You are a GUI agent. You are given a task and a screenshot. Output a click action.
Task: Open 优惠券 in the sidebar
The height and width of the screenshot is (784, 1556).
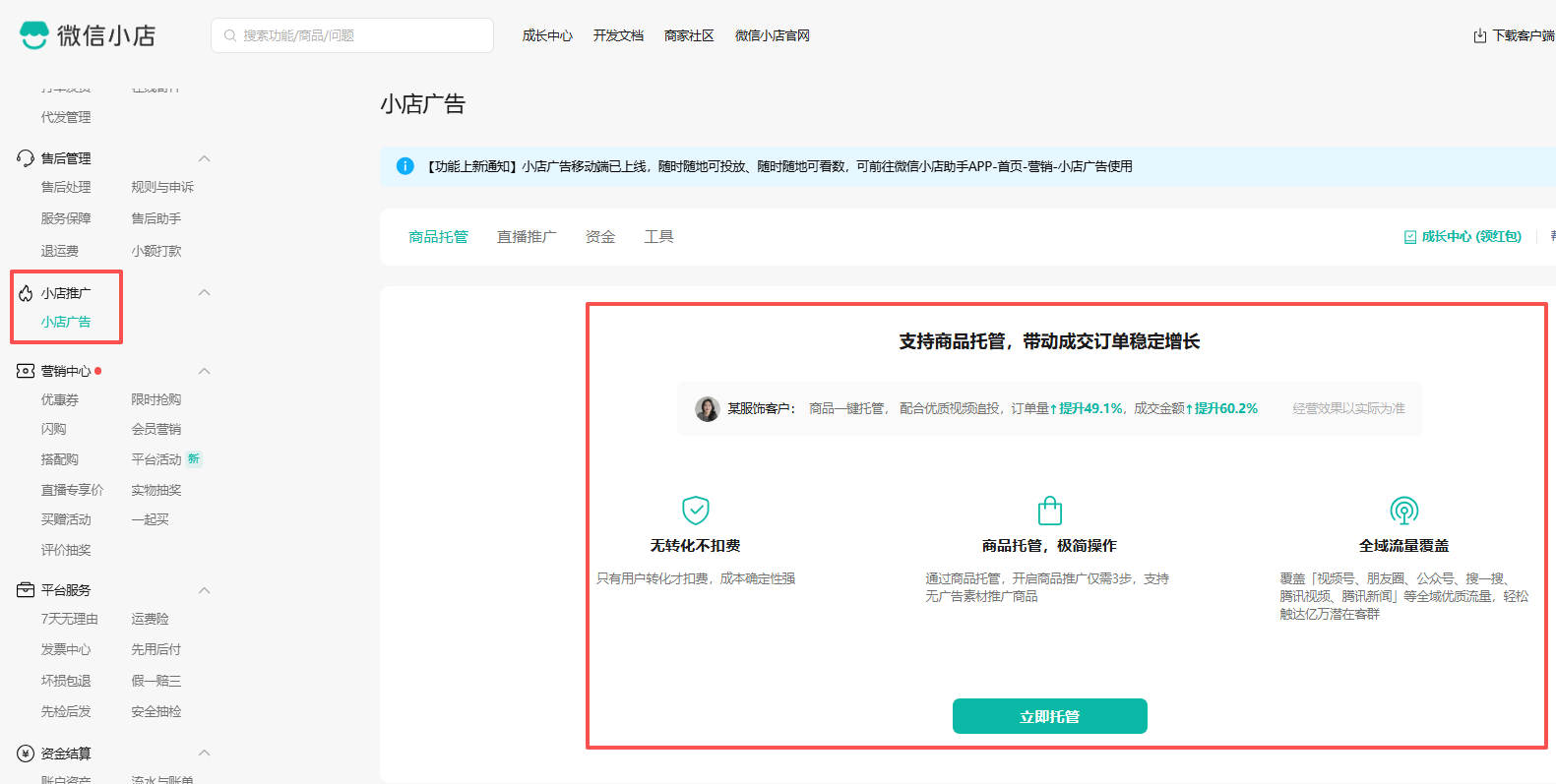tap(60, 400)
